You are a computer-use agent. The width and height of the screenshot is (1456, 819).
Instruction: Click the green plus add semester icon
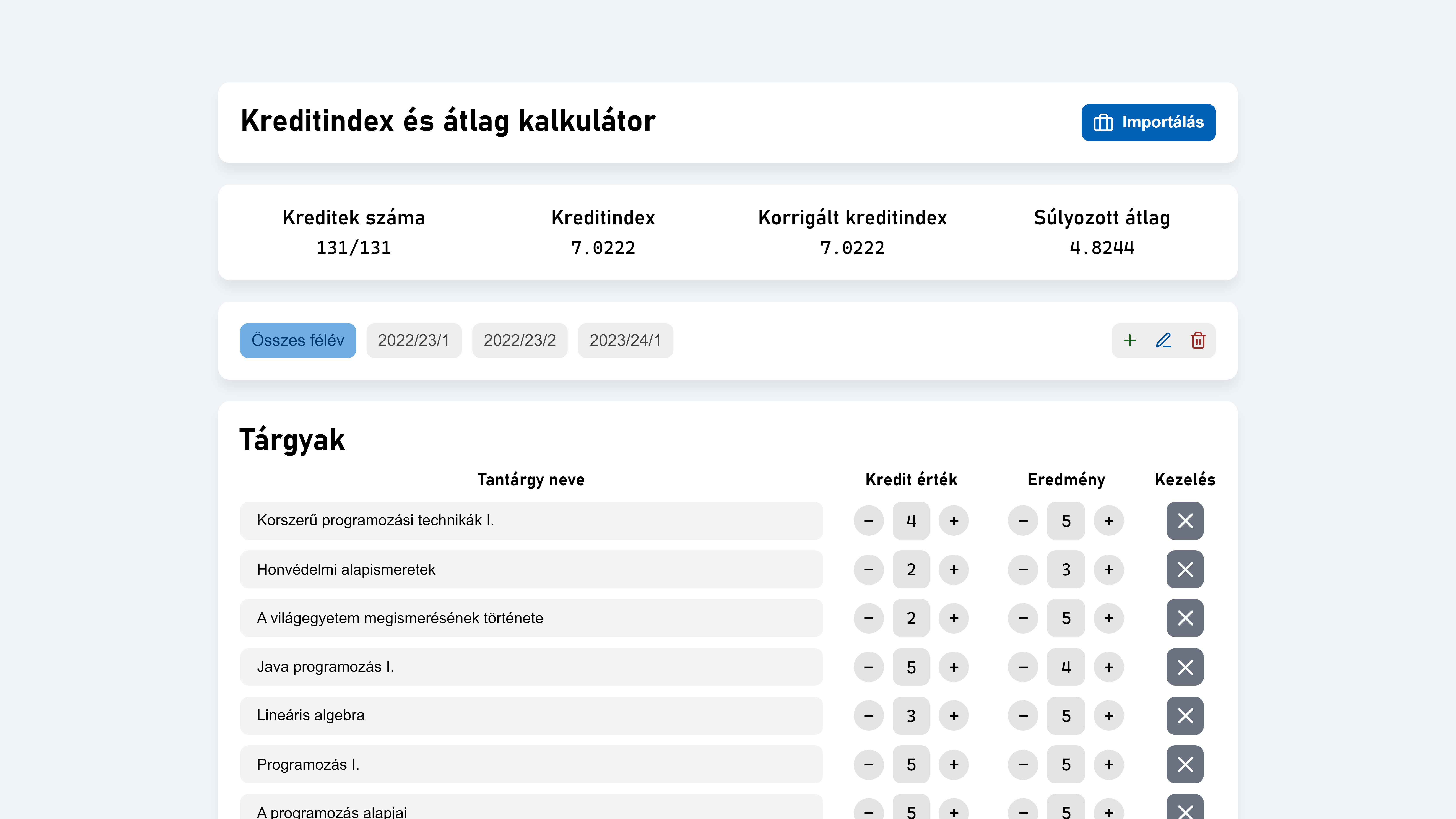tap(1129, 340)
